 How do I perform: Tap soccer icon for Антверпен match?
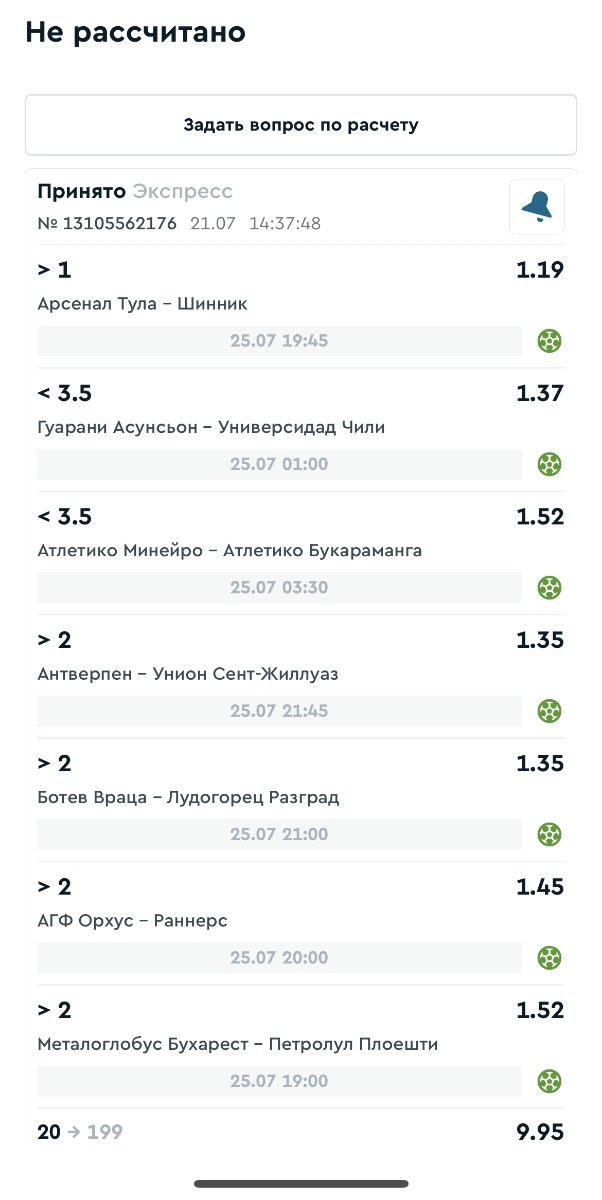tap(549, 711)
